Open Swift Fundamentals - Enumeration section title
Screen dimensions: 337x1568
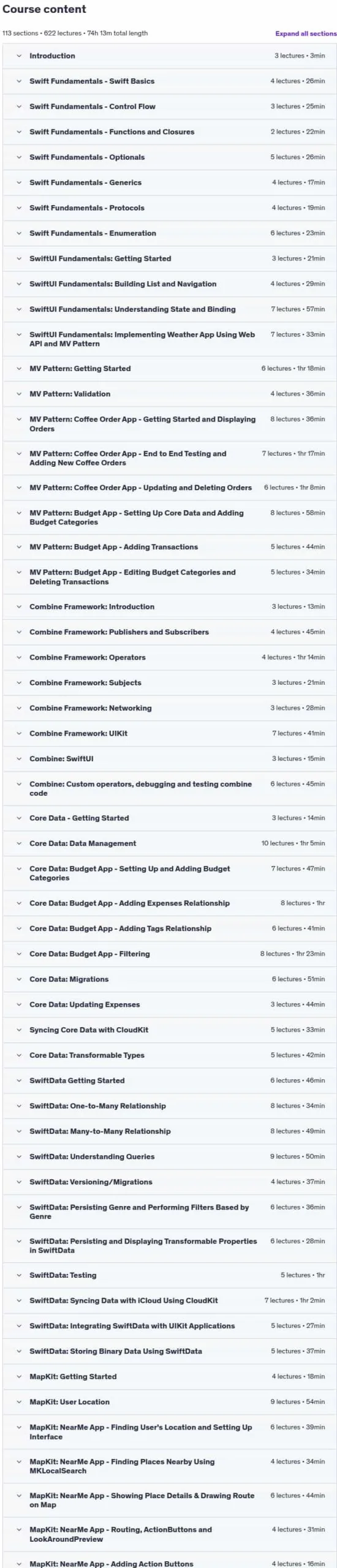93,233
